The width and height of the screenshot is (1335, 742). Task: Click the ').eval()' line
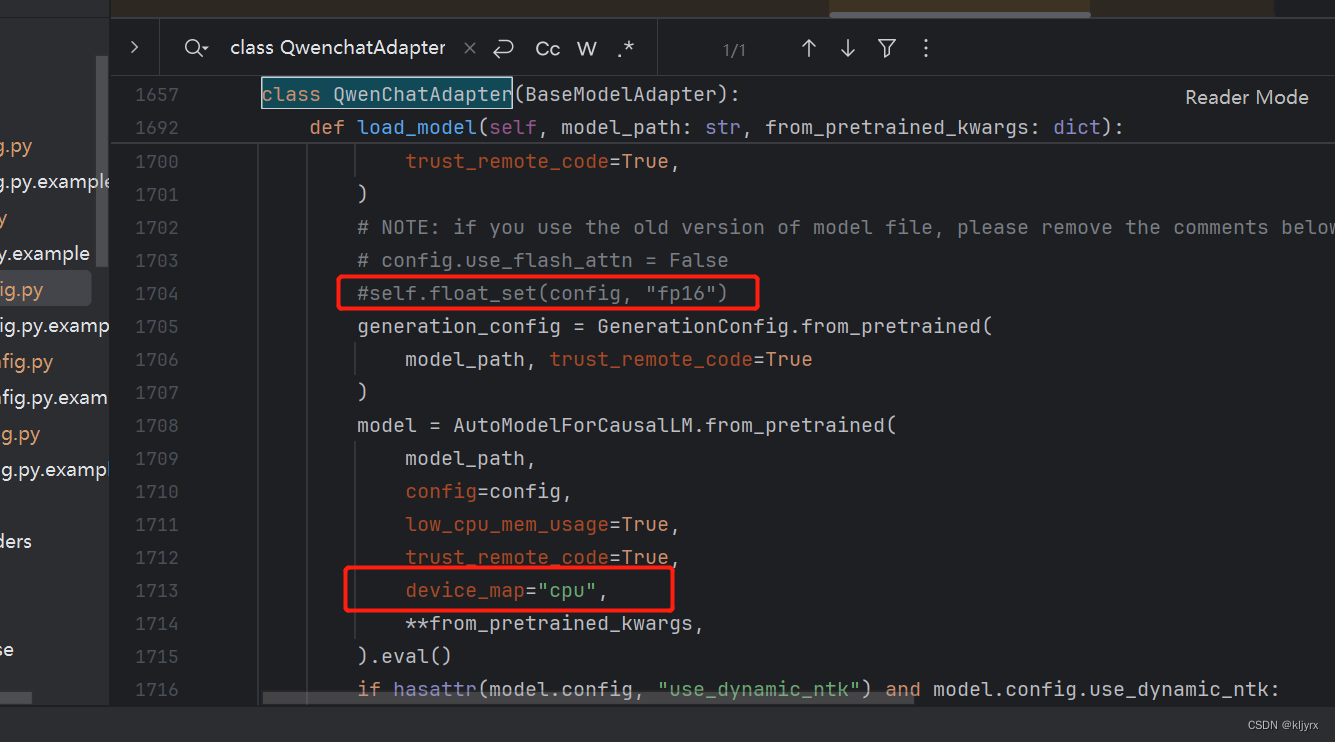(405, 656)
